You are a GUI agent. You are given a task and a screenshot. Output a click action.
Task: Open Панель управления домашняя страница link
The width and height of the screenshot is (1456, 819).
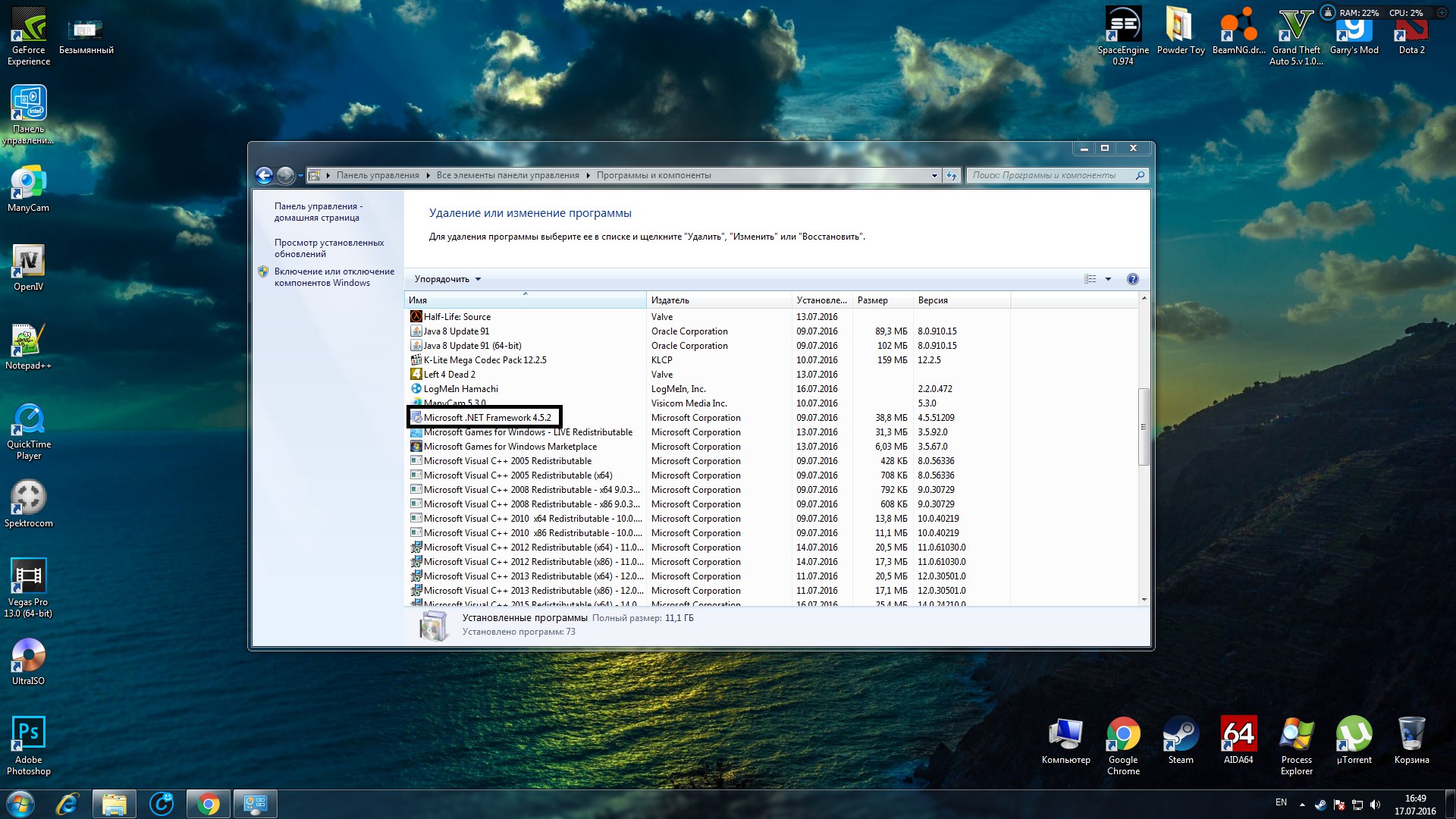pyautogui.click(x=318, y=212)
